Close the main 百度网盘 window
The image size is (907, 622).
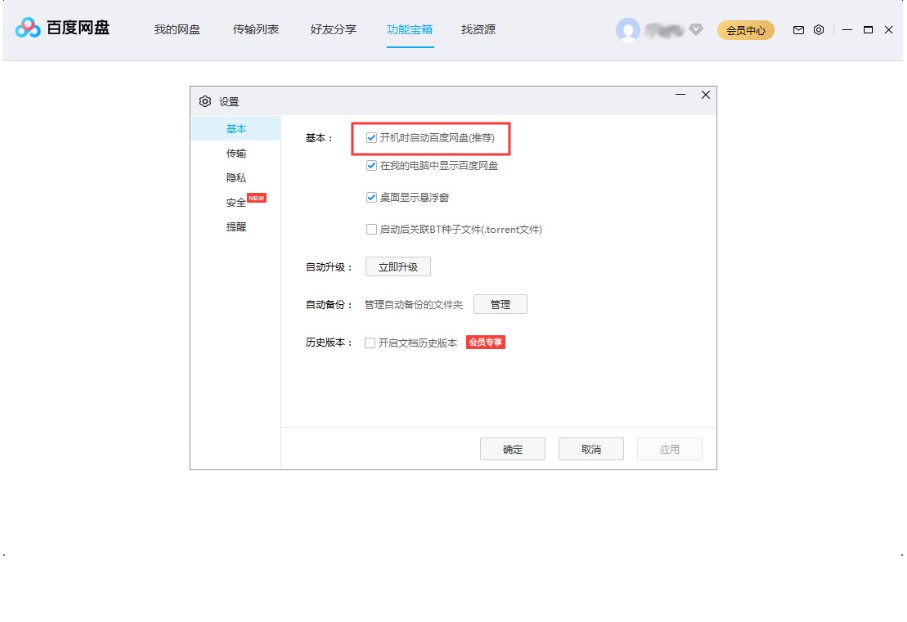coord(888,30)
